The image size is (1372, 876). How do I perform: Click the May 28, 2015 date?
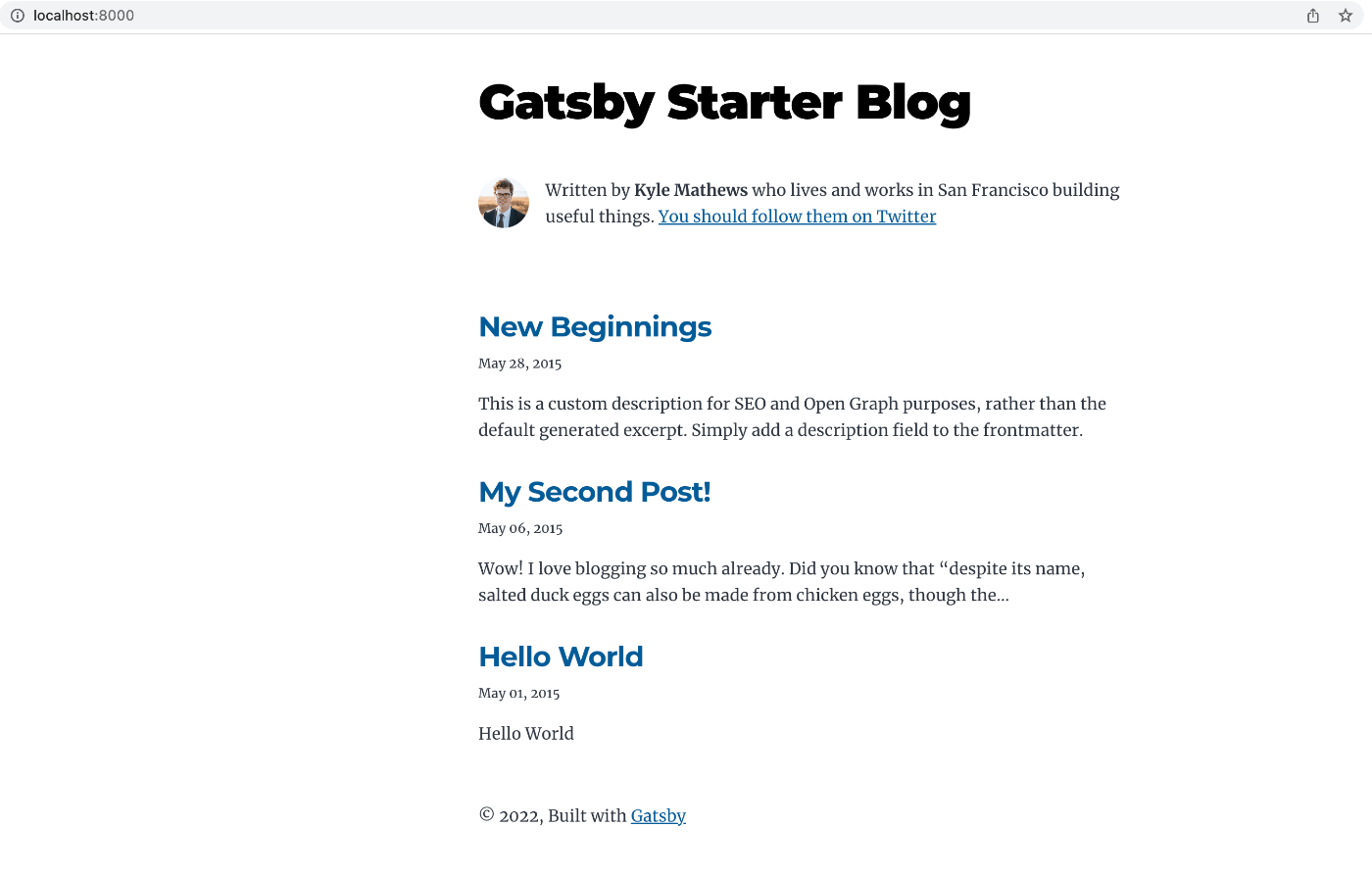(519, 363)
